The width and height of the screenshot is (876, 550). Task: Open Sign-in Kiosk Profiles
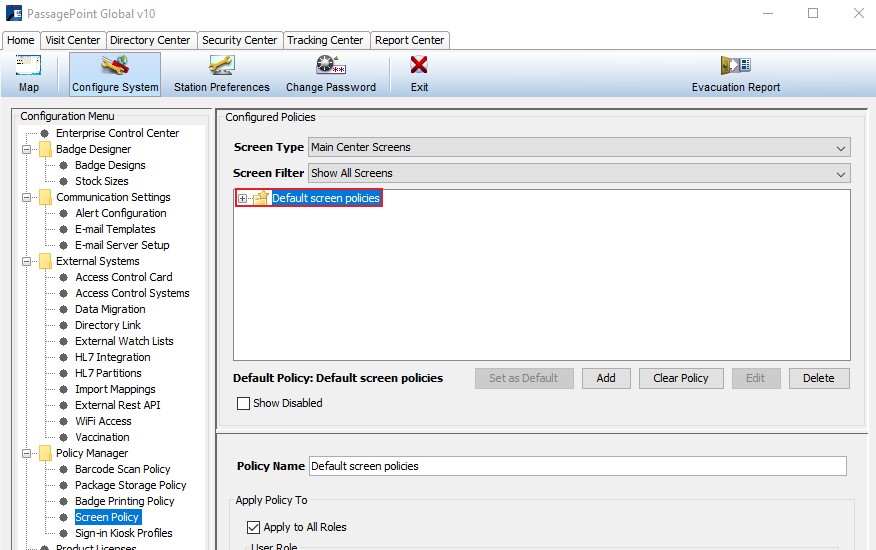tap(123, 534)
